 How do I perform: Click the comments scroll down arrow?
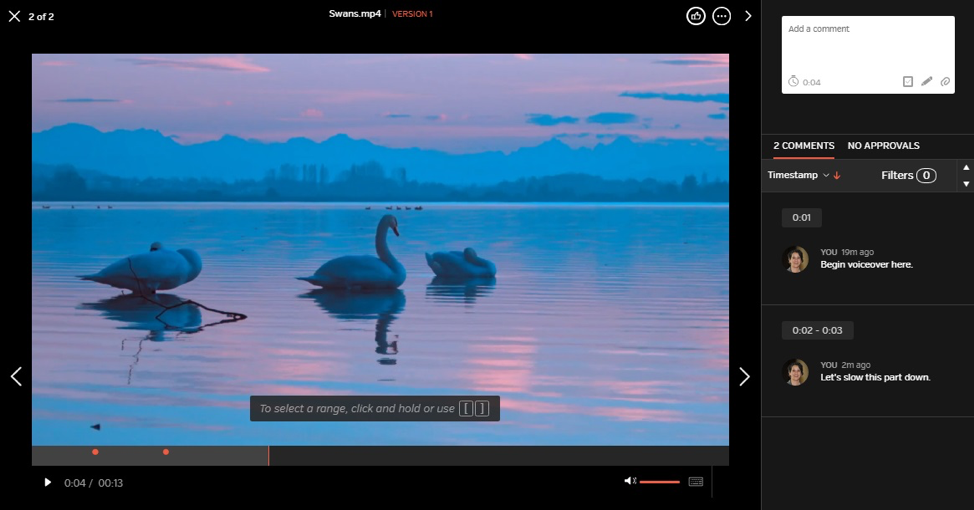pos(966,184)
